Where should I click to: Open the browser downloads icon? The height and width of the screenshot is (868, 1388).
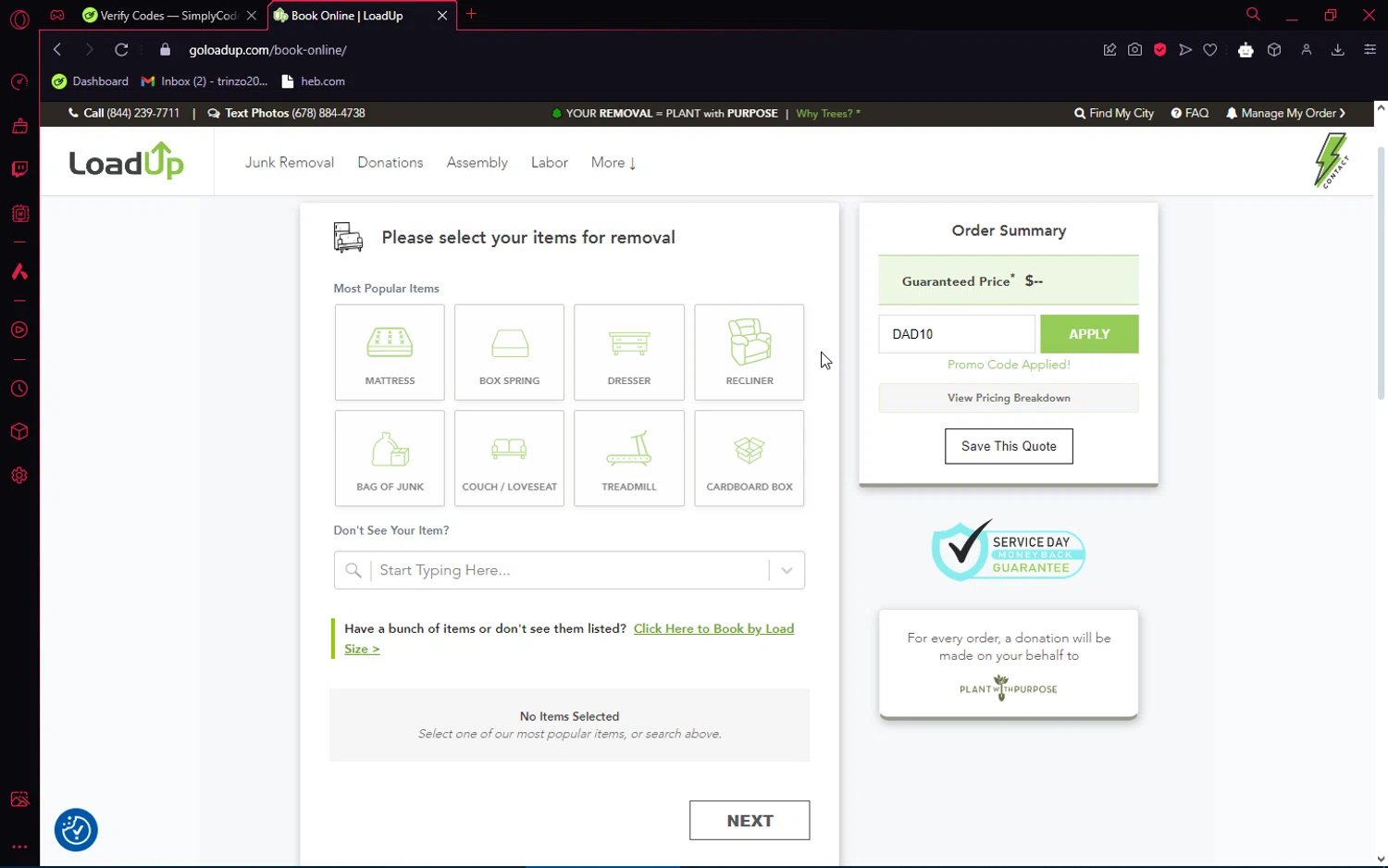(1337, 50)
